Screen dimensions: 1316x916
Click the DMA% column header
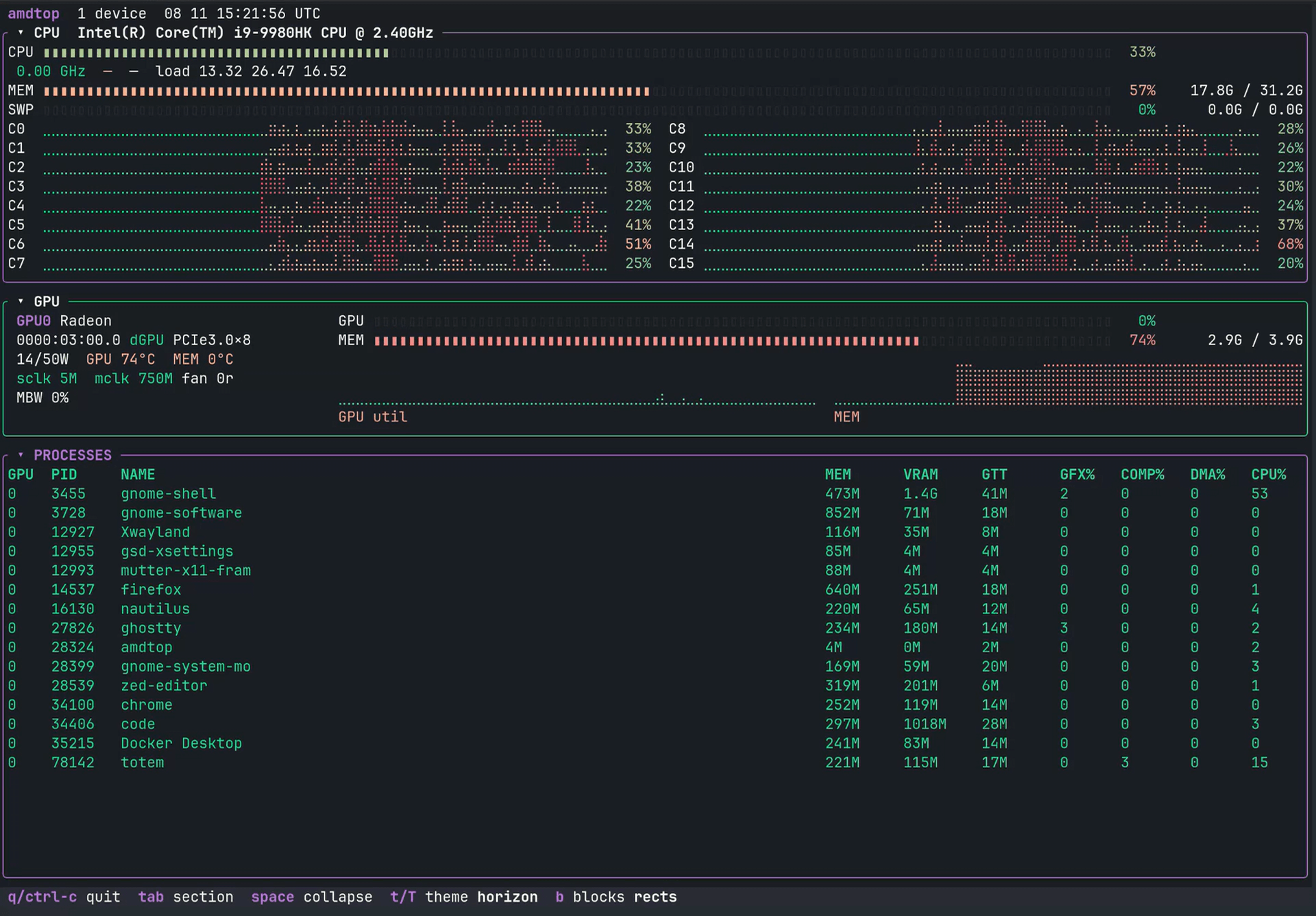coord(1208,475)
